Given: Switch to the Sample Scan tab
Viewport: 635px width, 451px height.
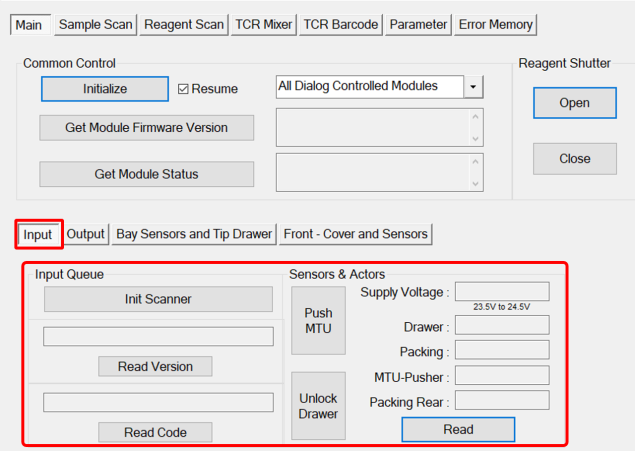Looking at the screenshot, I should (95, 24).
